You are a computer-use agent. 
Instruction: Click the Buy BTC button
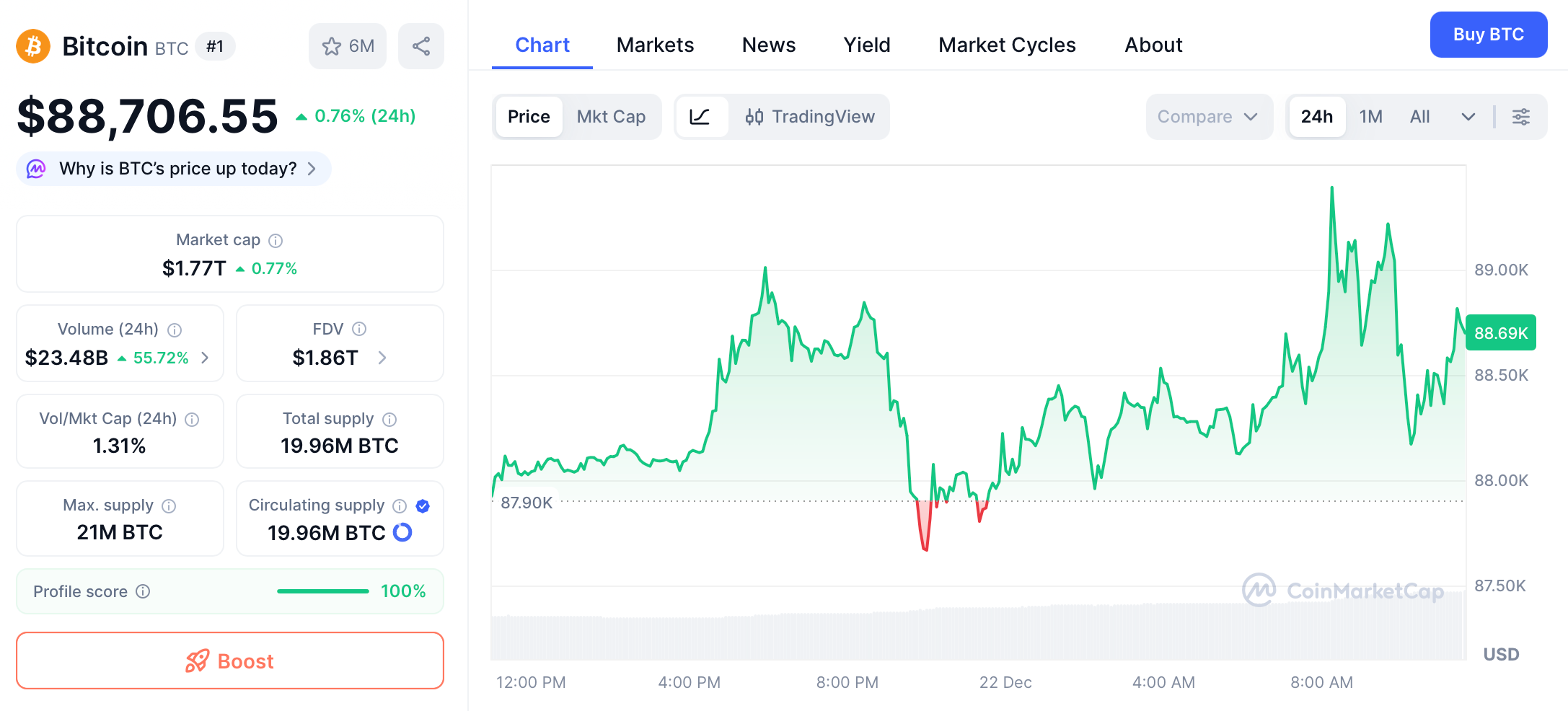[1489, 34]
